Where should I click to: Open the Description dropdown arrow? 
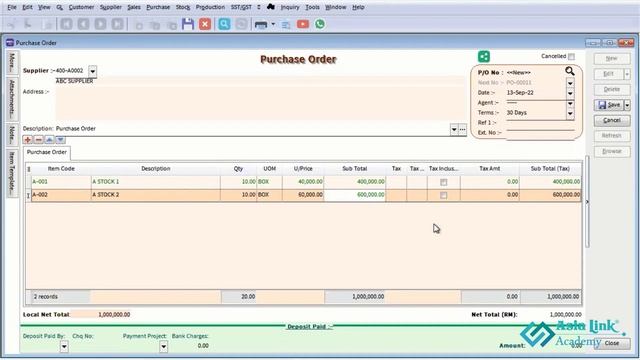click(x=454, y=129)
